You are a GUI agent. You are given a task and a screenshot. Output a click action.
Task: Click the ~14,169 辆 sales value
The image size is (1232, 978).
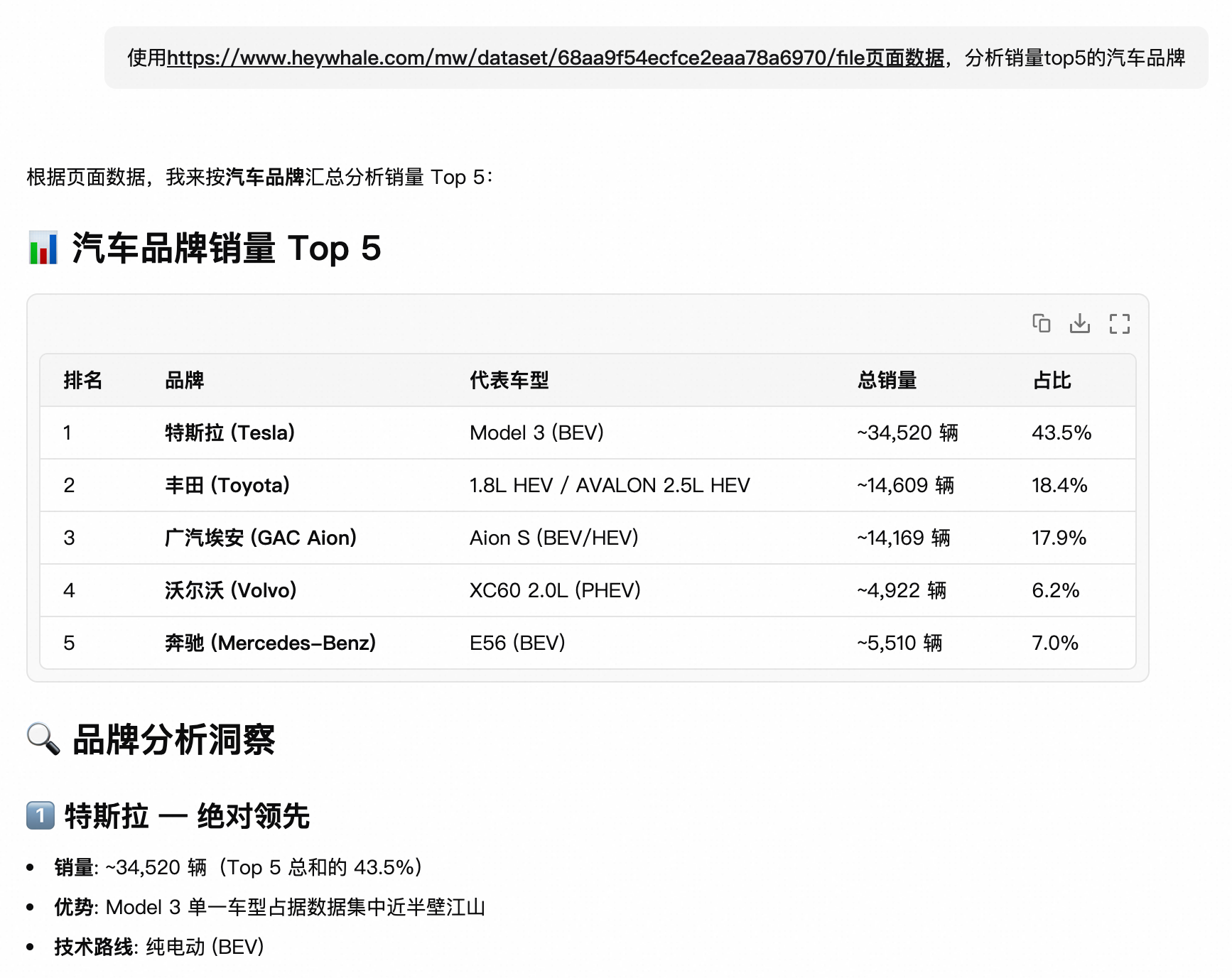click(903, 538)
